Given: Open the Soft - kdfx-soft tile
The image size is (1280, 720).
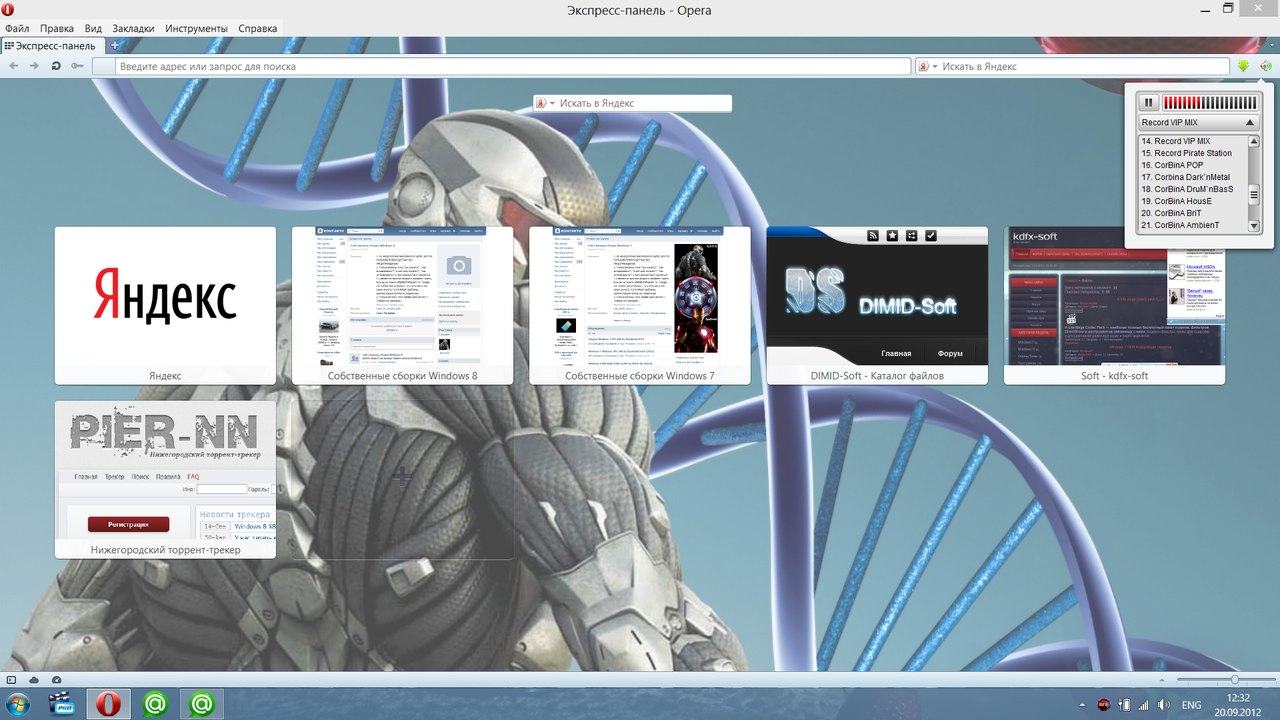Looking at the screenshot, I should click(1115, 305).
